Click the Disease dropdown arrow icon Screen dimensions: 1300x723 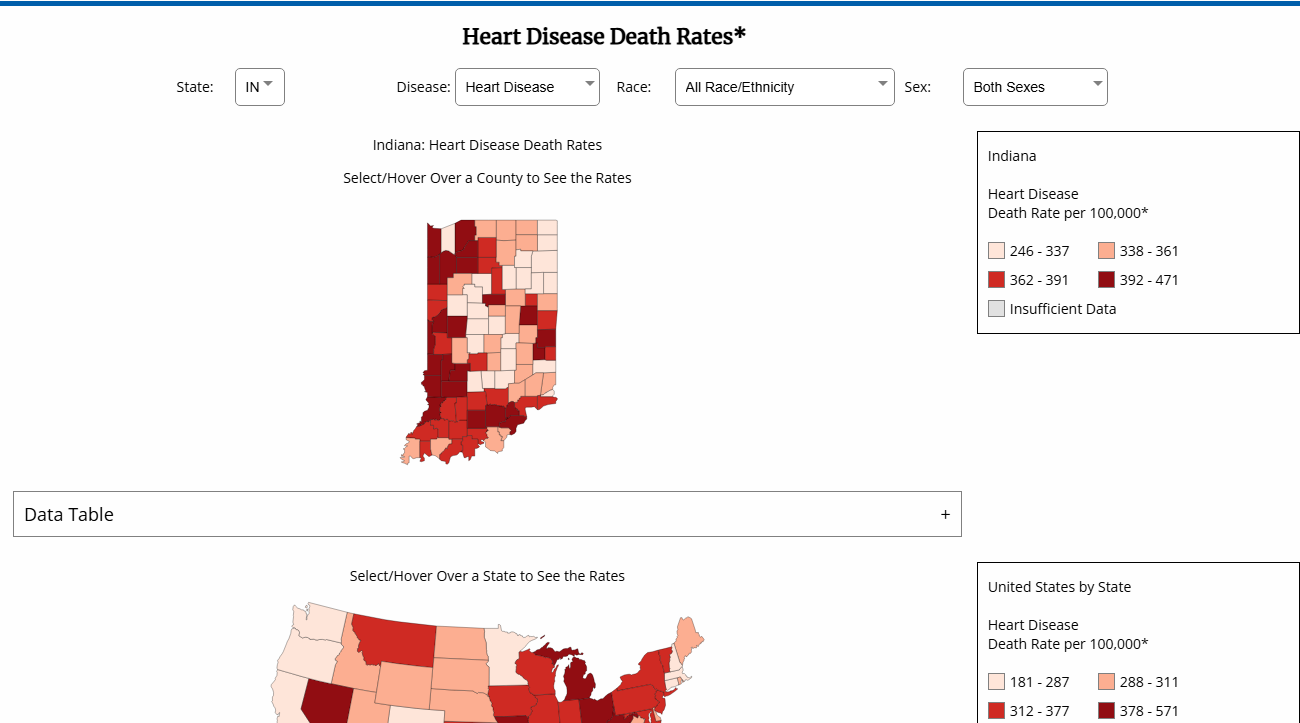[589, 84]
